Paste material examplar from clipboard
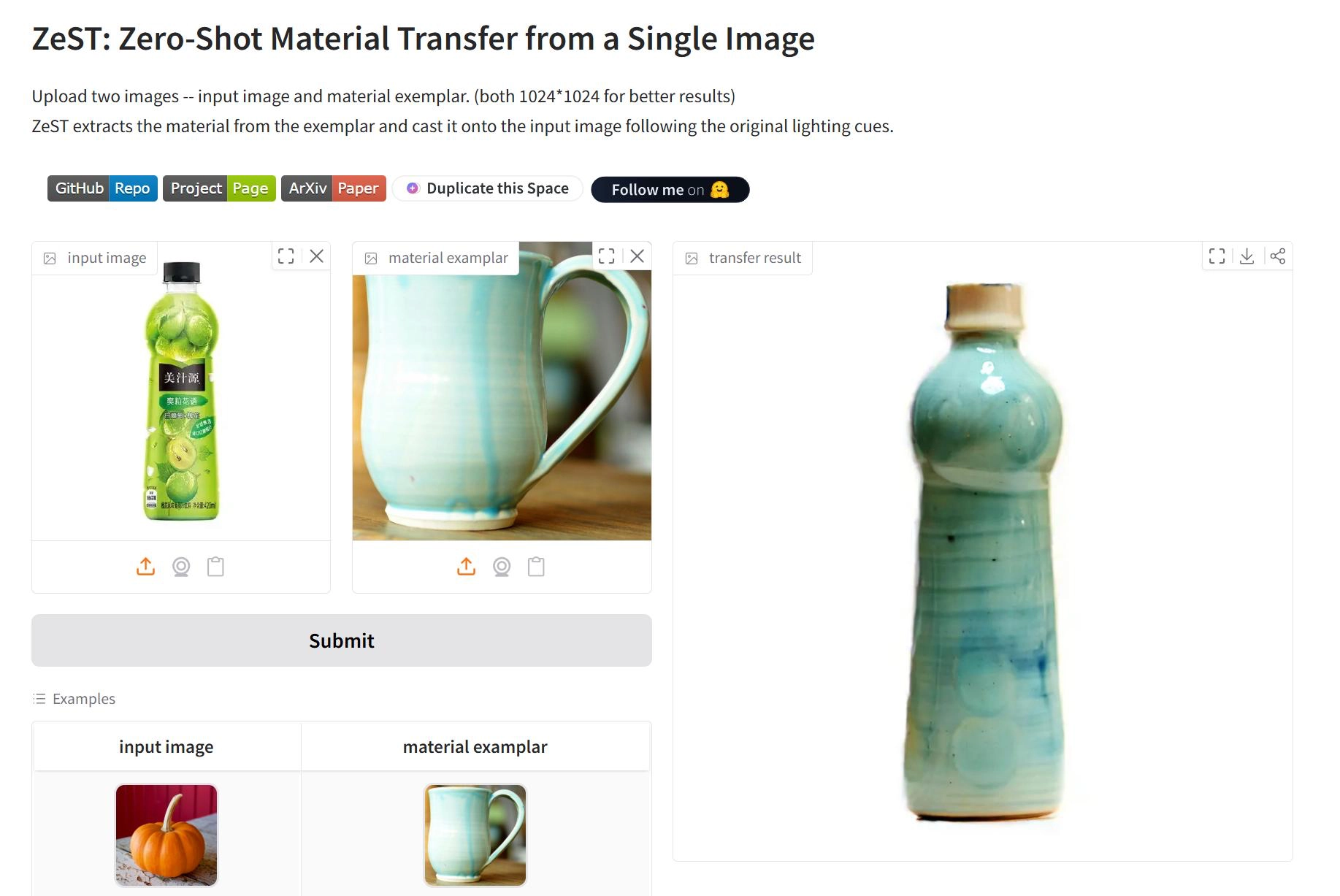 [536, 567]
